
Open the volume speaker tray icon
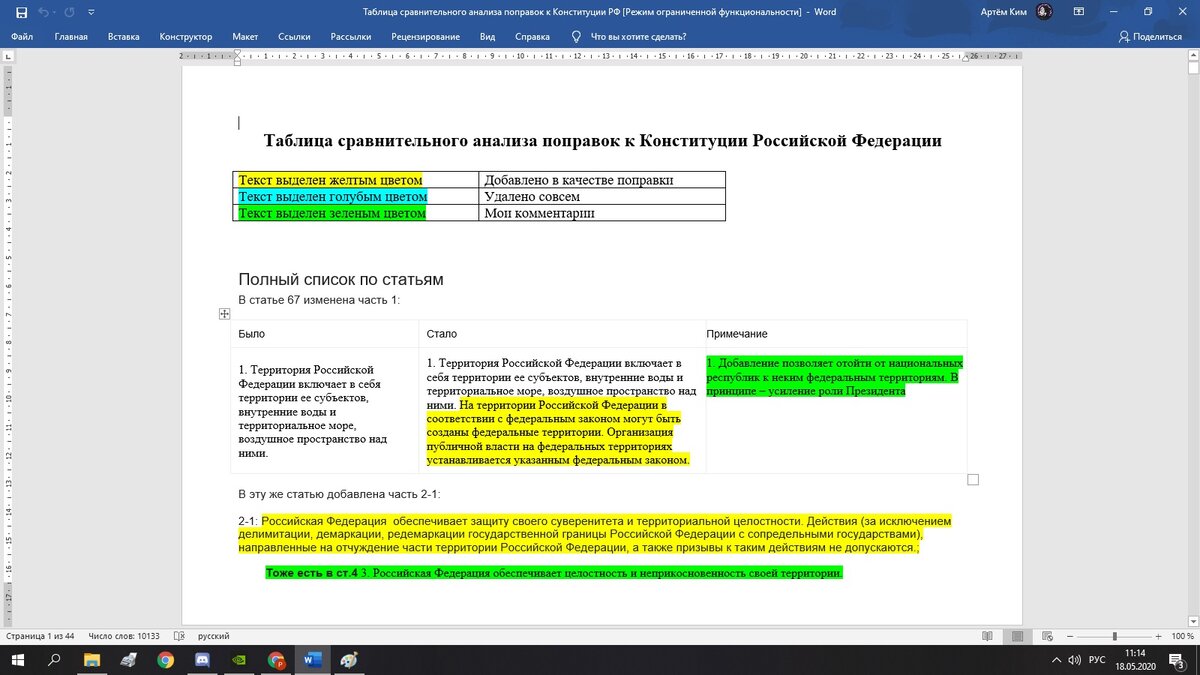click(1075, 660)
